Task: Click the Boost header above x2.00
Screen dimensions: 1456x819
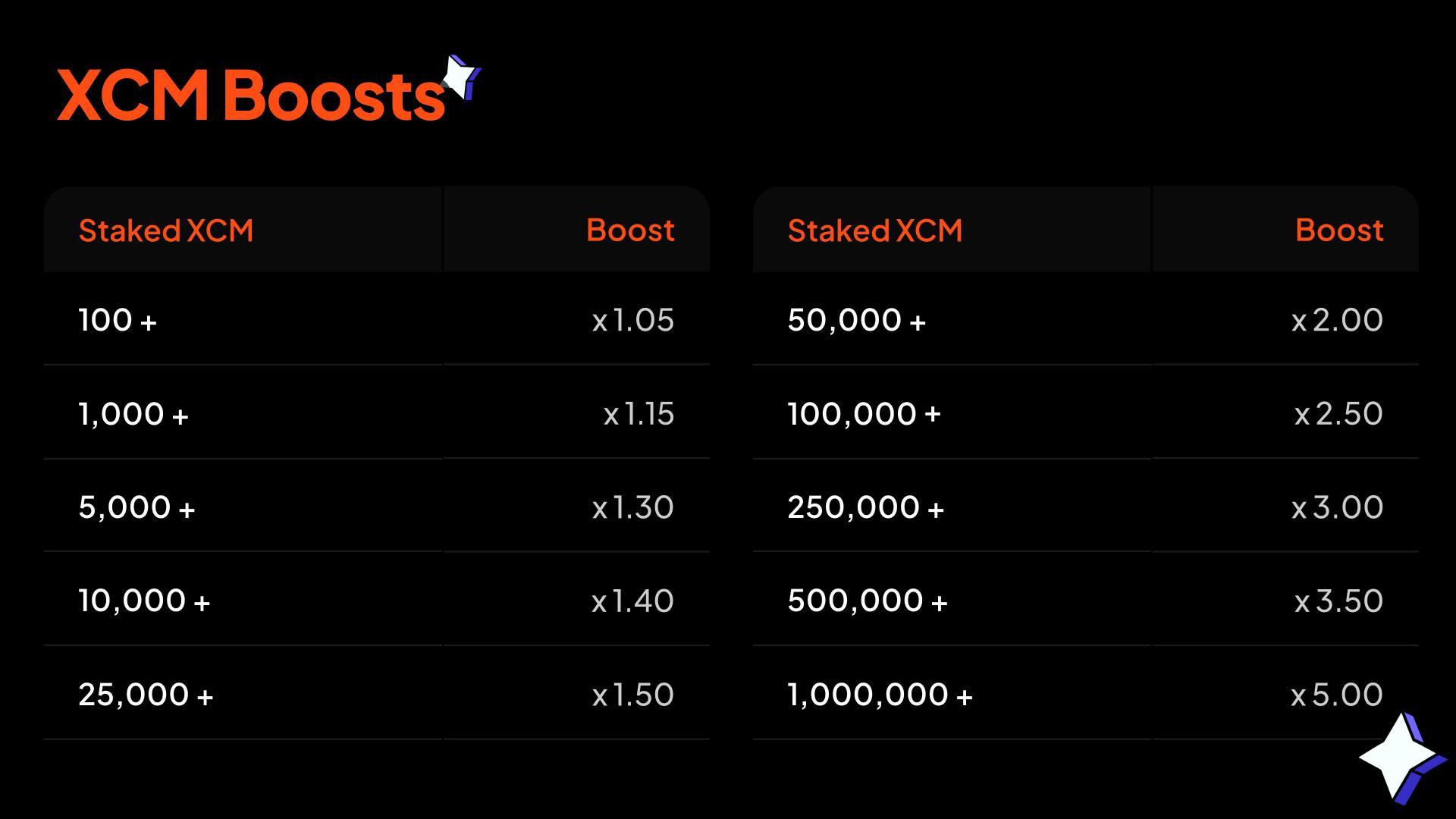Action: [x=1339, y=231]
